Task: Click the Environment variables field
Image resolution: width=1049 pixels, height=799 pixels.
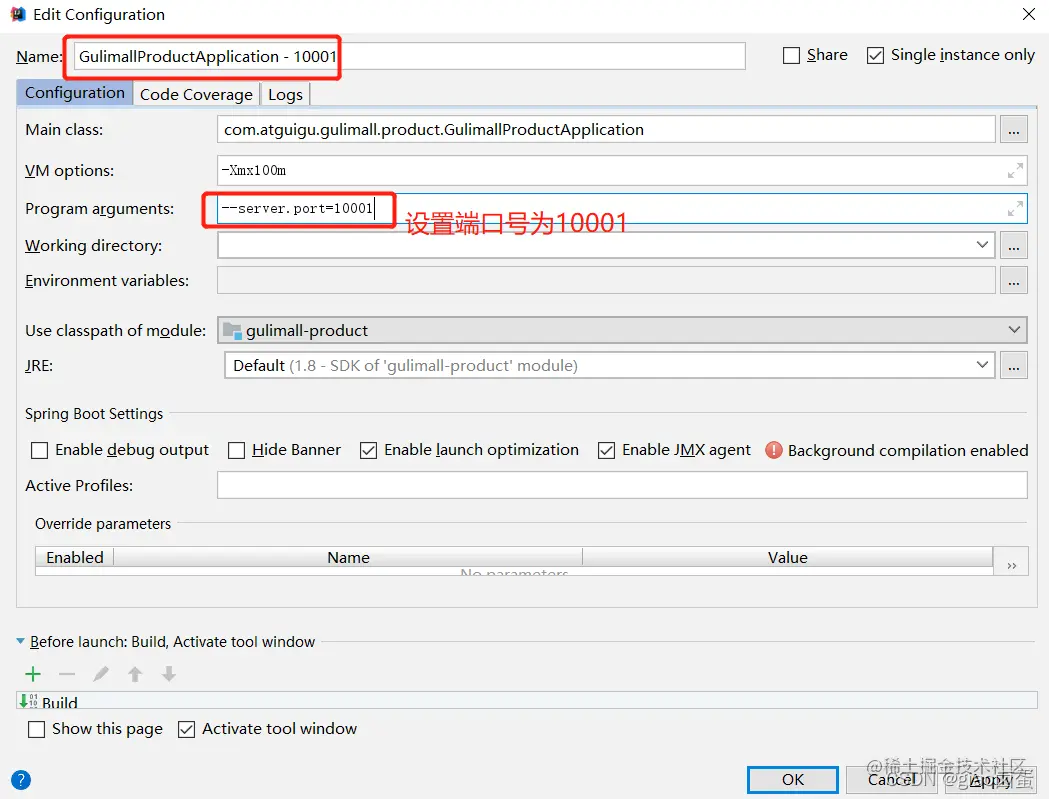Action: pyautogui.click(x=606, y=280)
